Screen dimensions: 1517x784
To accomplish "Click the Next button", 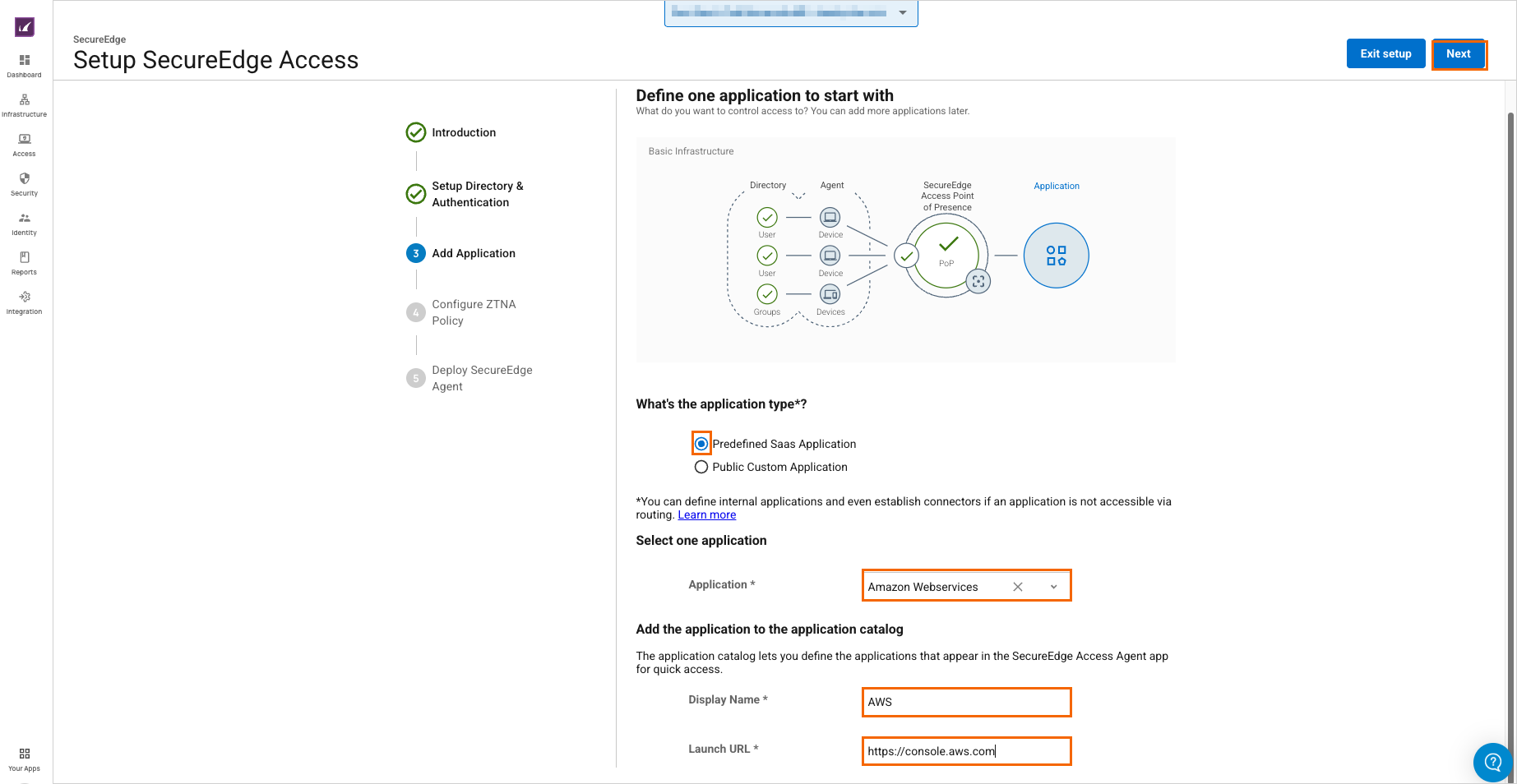I will click(1459, 53).
